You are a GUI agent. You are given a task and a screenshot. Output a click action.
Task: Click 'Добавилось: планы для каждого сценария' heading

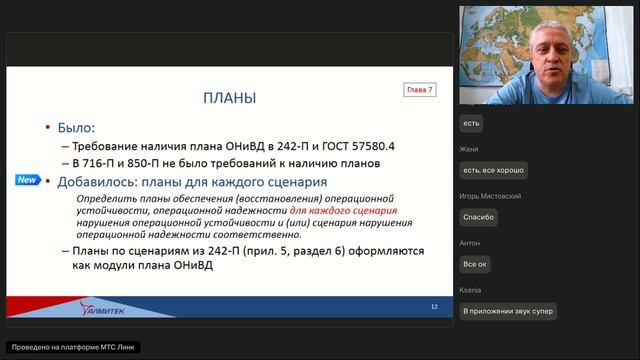pyautogui.click(x=192, y=182)
